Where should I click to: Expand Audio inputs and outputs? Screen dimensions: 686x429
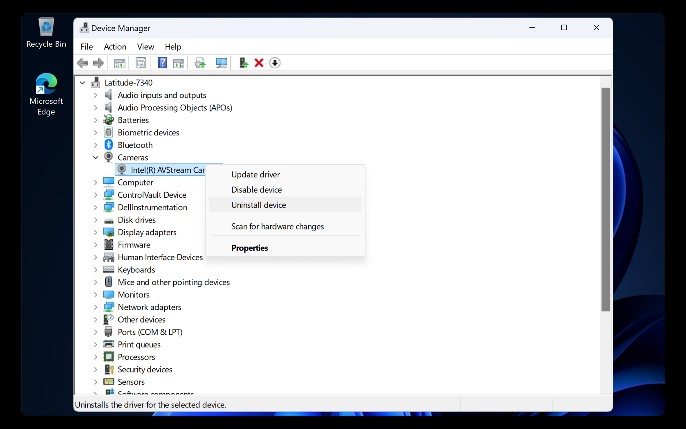tap(95, 95)
